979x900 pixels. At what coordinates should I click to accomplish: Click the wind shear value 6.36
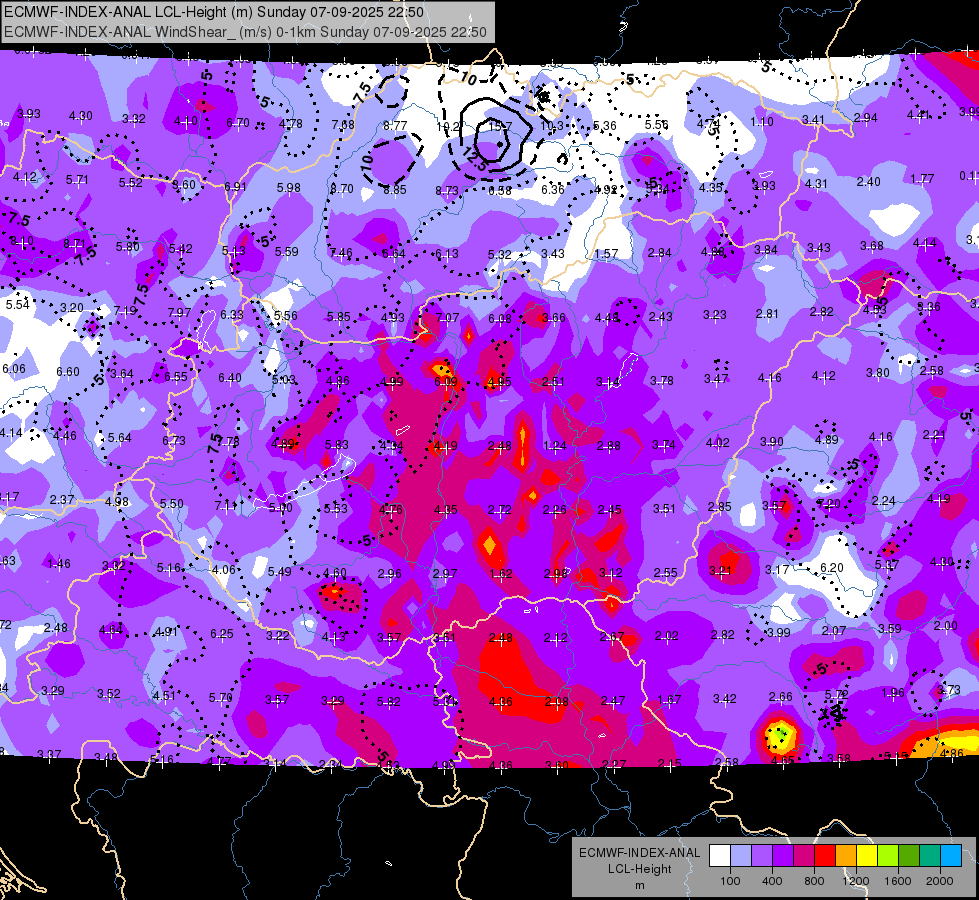(553, 189)
